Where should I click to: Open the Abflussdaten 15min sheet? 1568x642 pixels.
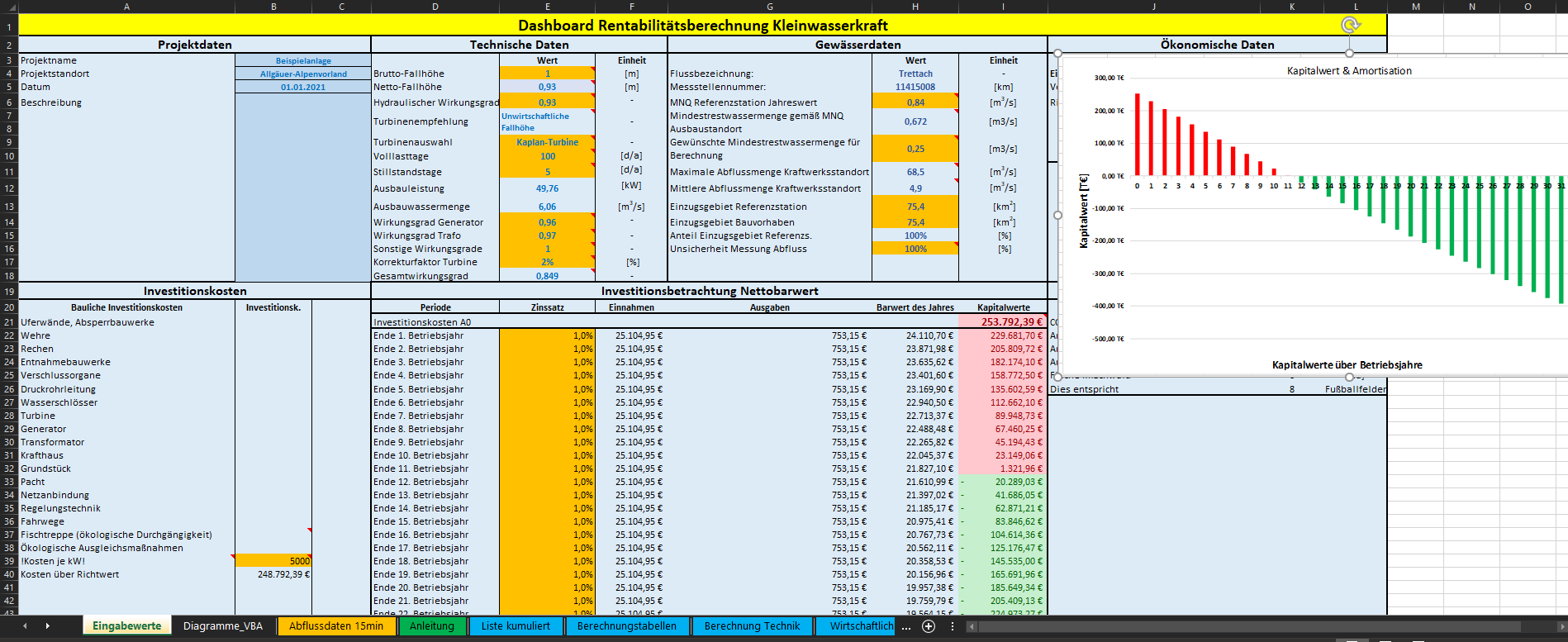pyautogui.click(x=336, y=626)
